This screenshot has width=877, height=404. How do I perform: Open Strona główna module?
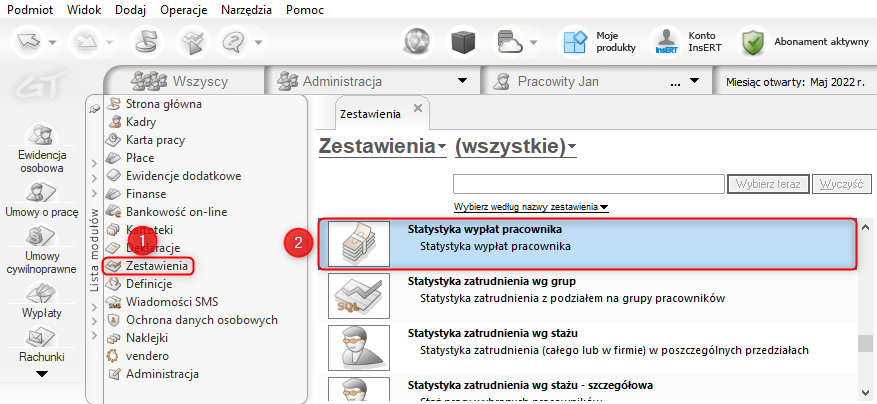click(155, 104)
